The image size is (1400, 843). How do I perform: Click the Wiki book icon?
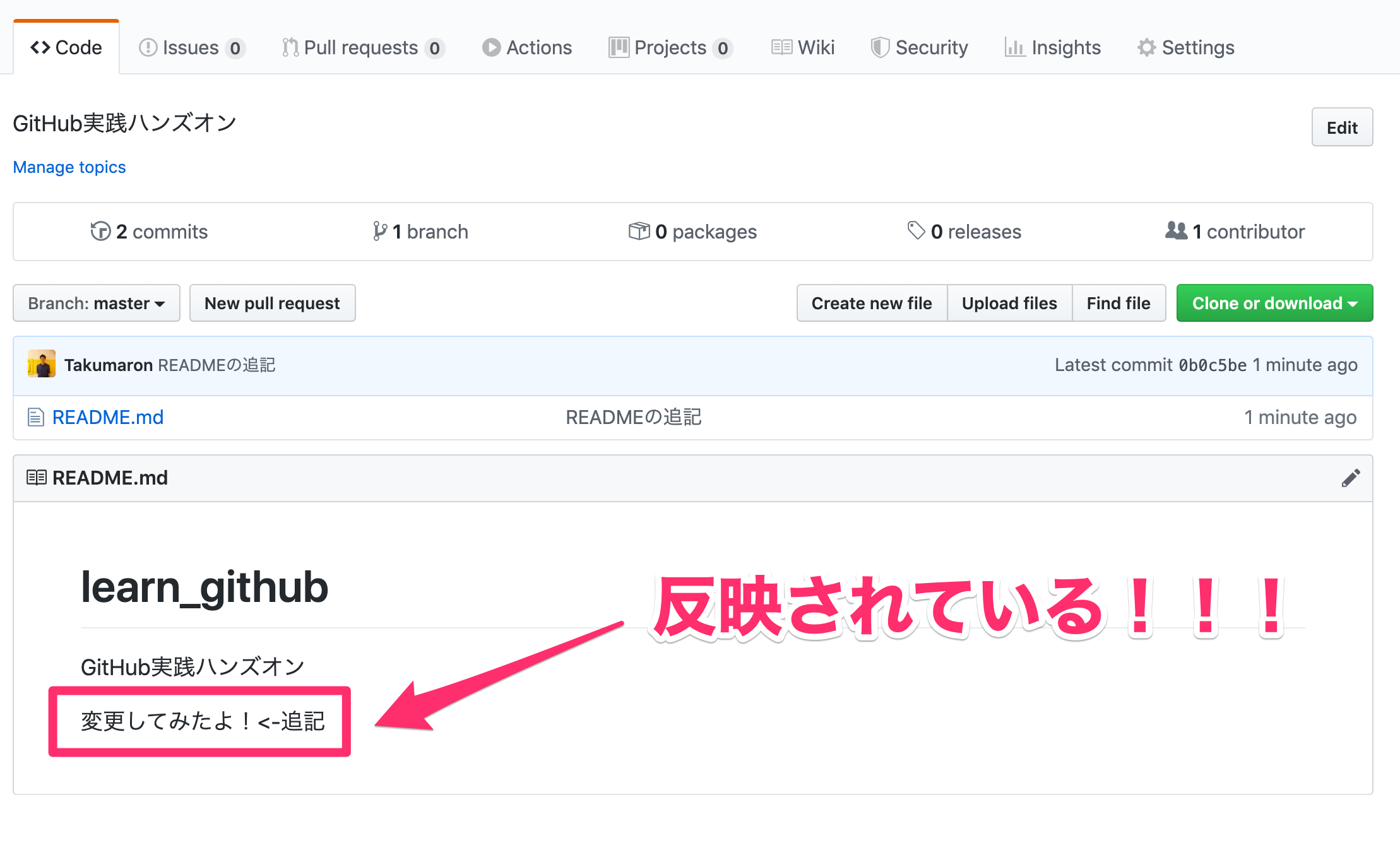(781, 47)
